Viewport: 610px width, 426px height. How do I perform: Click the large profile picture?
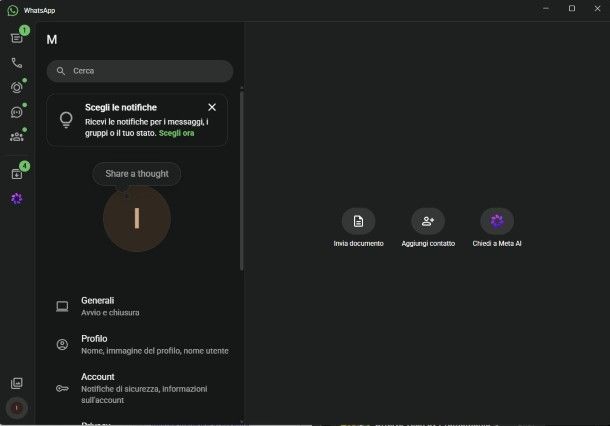[137, 218]
